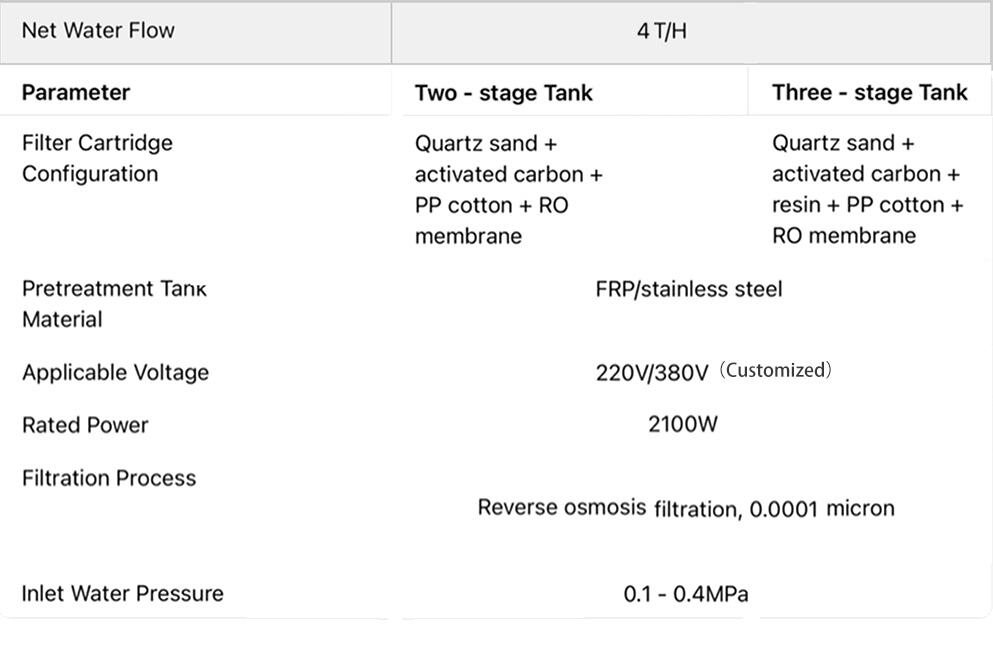Select the Three - stage Tank column header
This screenshot has height=671, width=993.
869,93
